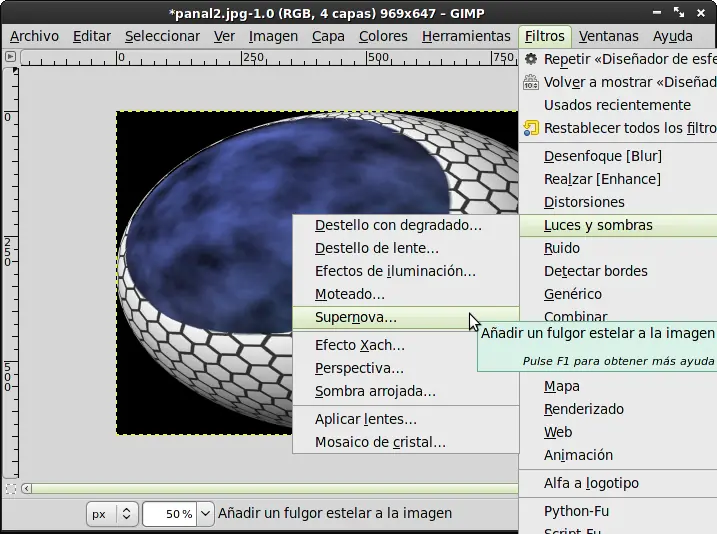
Task: Close the open Filtros menu
Action: point(545,36)
